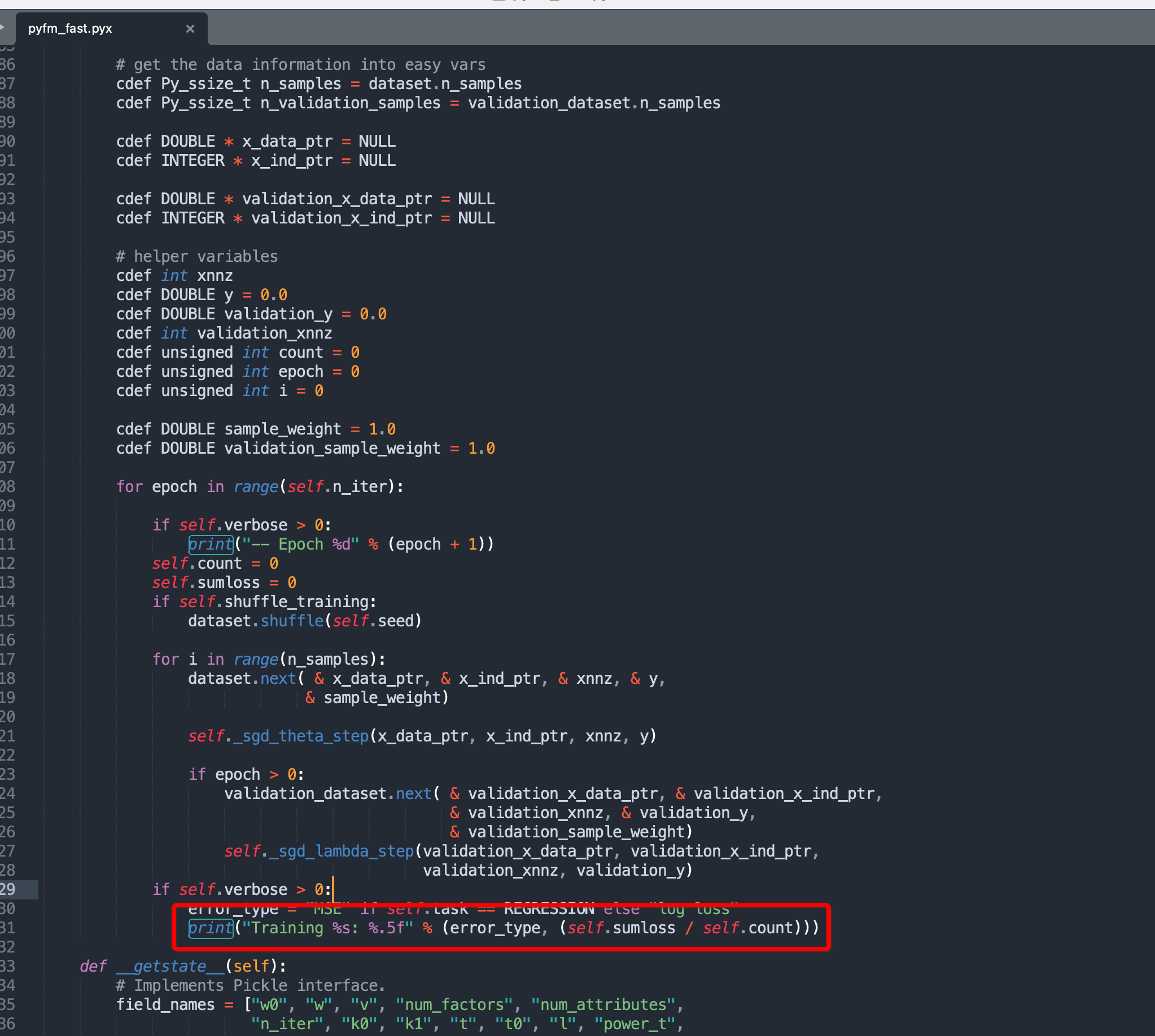Click the '# helper variables' comment
This screenshot has width=1155, height=1036.
click(197, 256)
